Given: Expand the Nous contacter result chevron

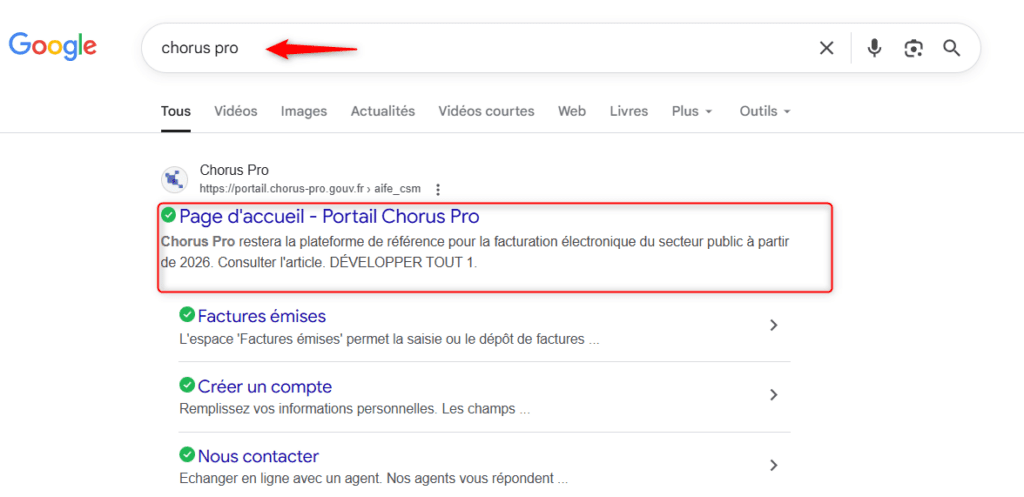Looking at the screenshot, I should coord(774,465).
